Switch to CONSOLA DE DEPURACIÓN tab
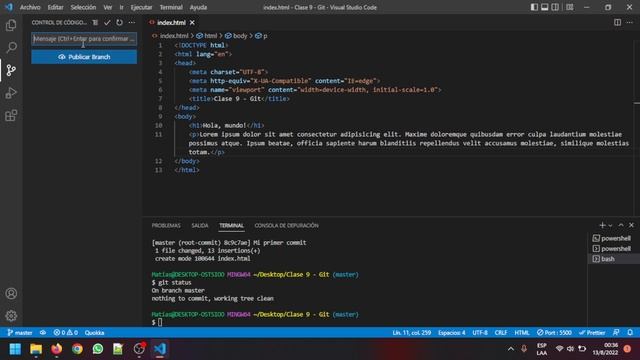Viewport: 640px width, 360px height. [x=287, y=225]
